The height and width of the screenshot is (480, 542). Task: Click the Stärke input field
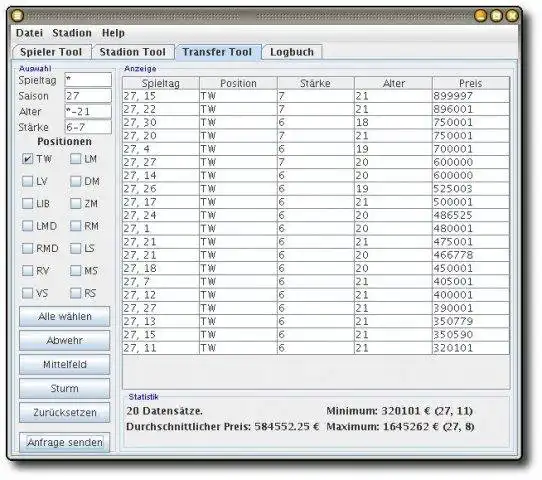tap(88, 127)
